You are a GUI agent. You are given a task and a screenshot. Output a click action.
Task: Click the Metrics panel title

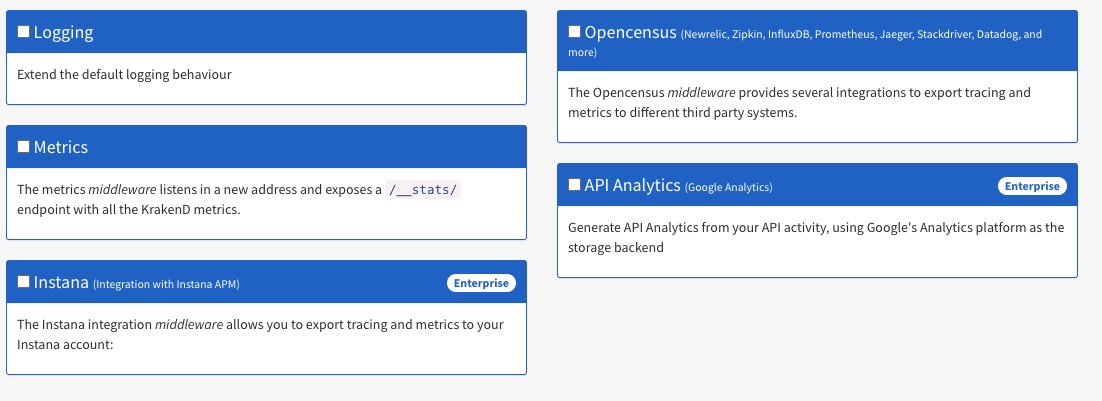60,147
